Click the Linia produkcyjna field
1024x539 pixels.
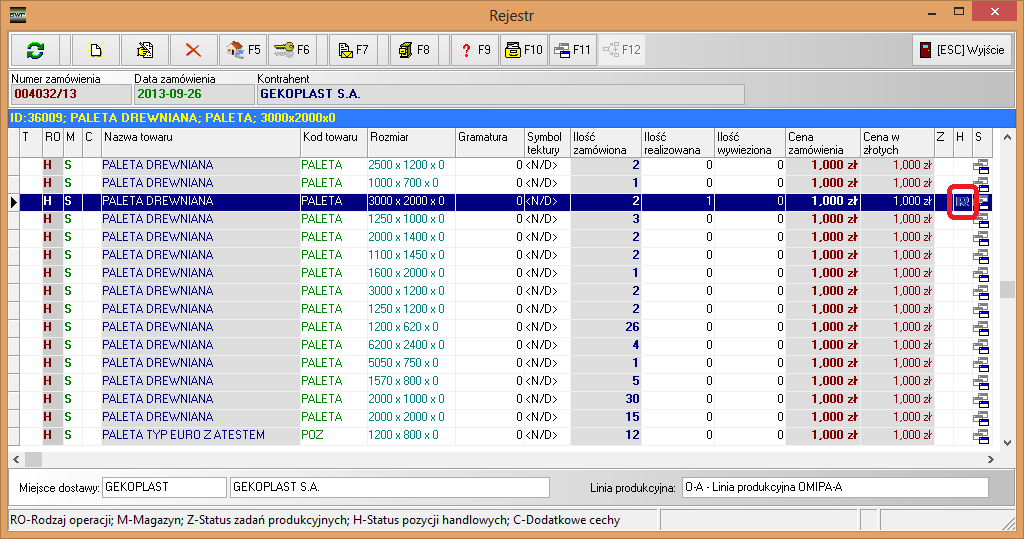pos(834,487)
